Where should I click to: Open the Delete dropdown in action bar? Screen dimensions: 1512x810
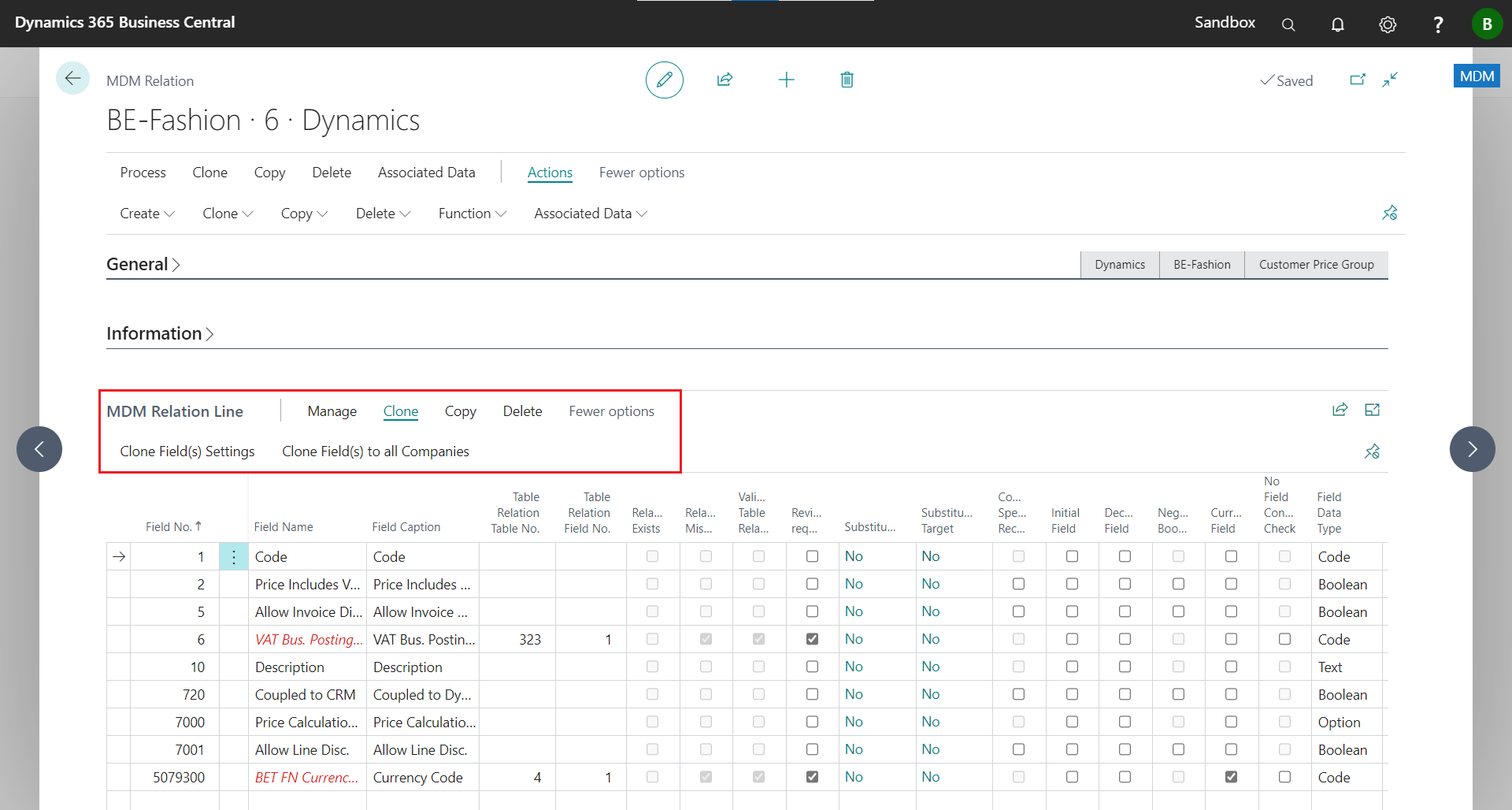point(383,214)
